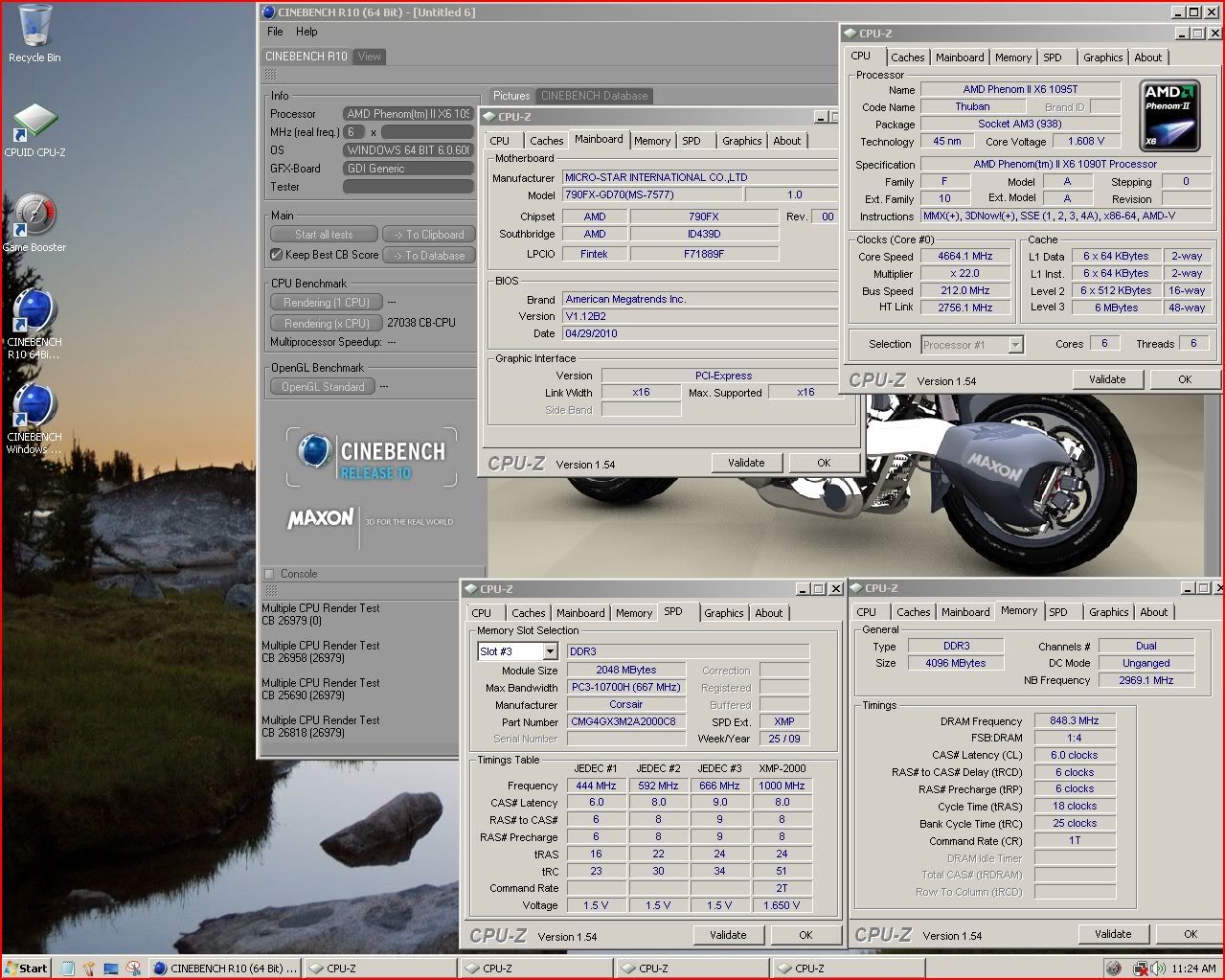Launch the CPUID CPU-Z desktop shortcut
Screen dimensions: 1225x980
pyautogui.click(x=34, y=128)
